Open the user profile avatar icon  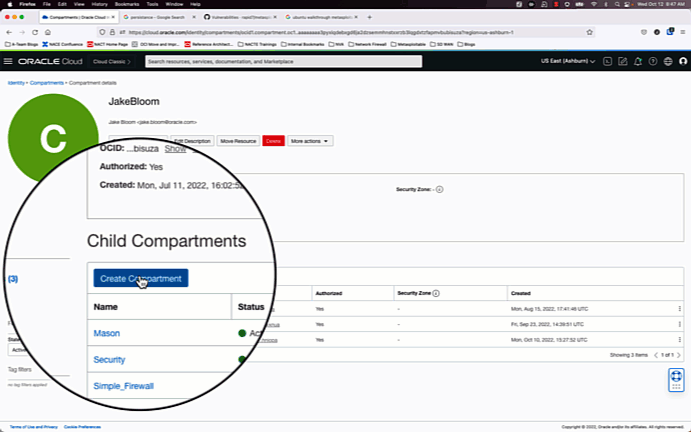[x=683, y=61]
